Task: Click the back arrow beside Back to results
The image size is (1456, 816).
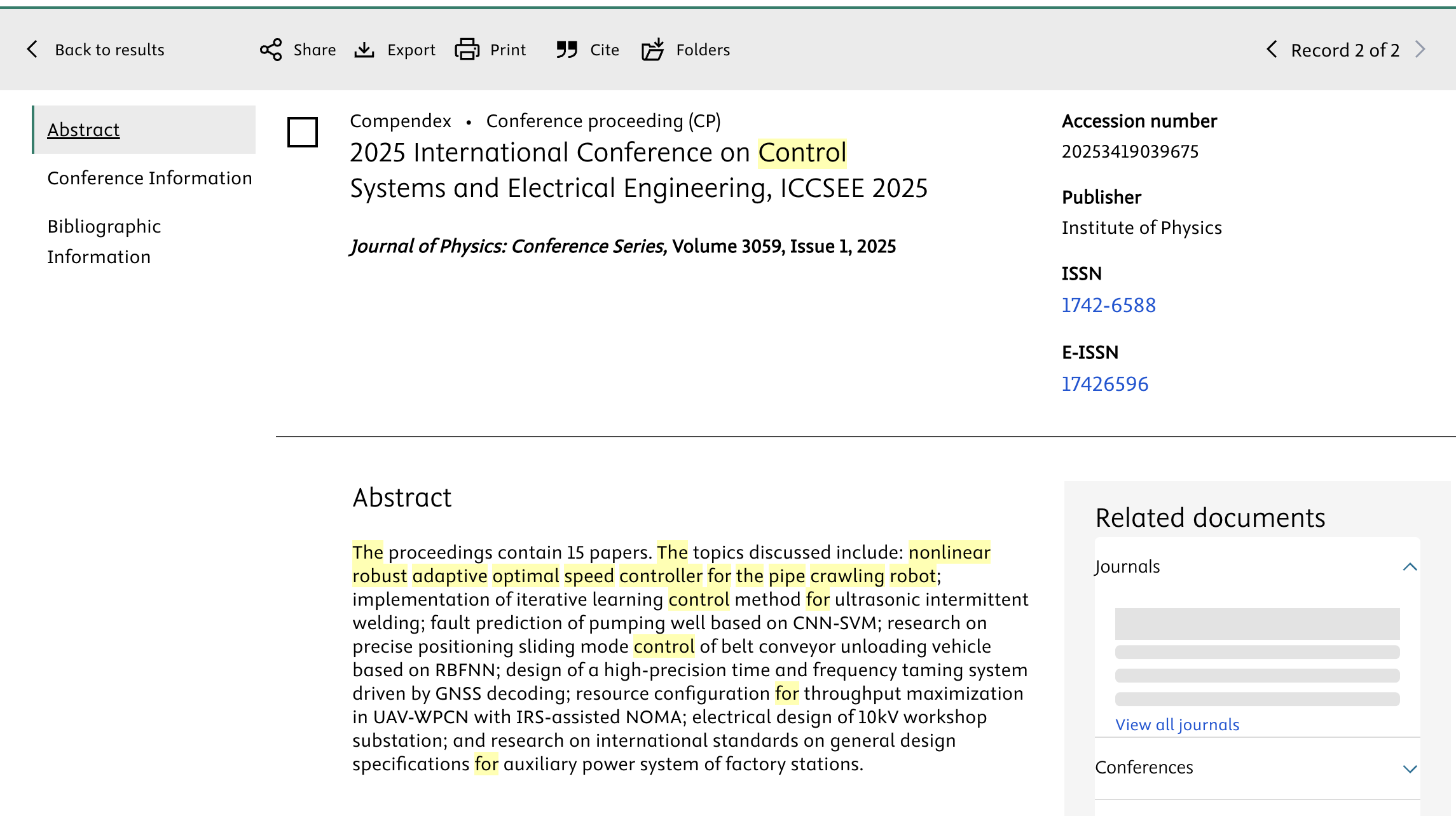Action: pyautogui.click(x=32, y=50)
